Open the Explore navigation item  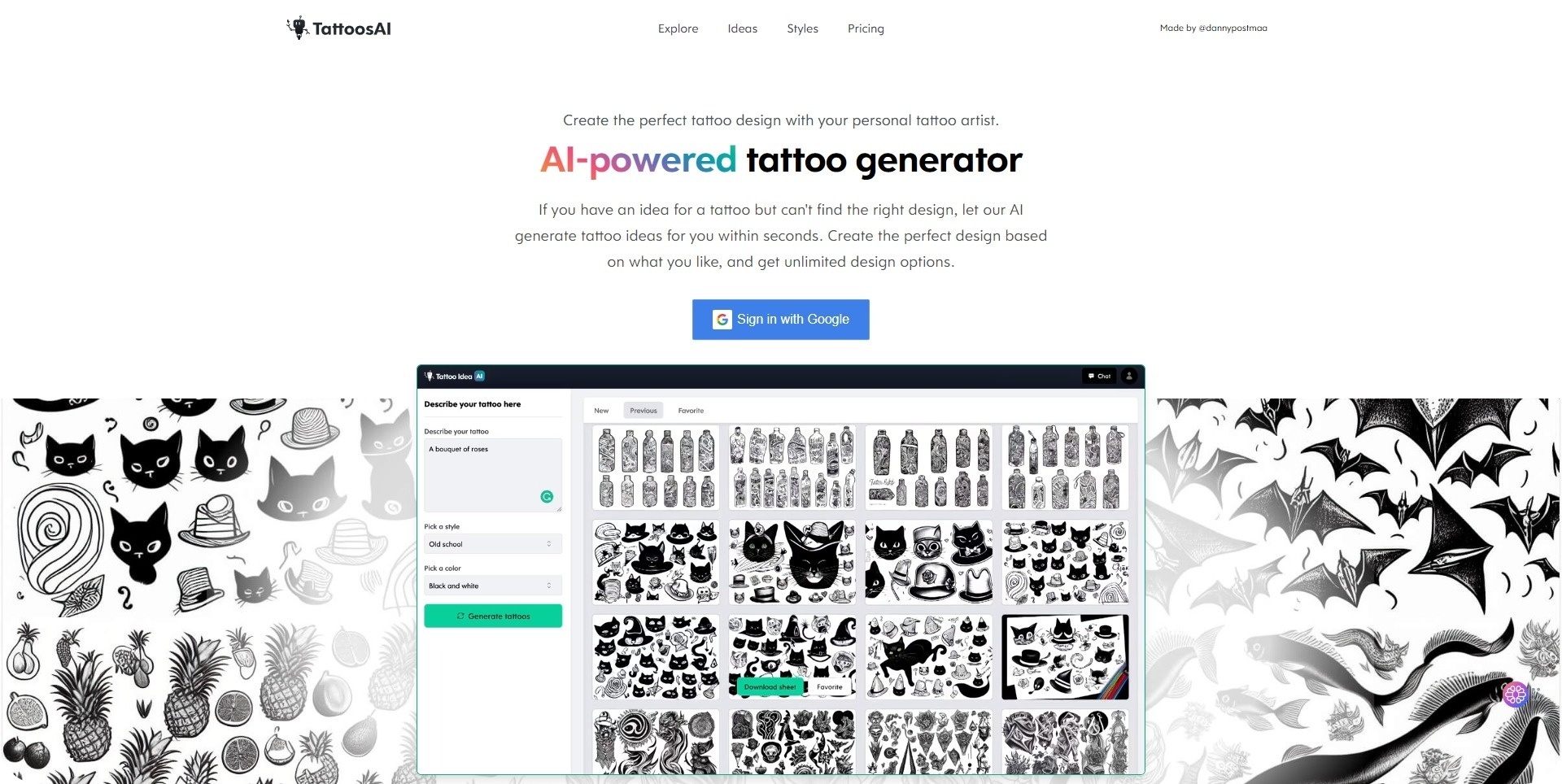[x=678, y=28]
